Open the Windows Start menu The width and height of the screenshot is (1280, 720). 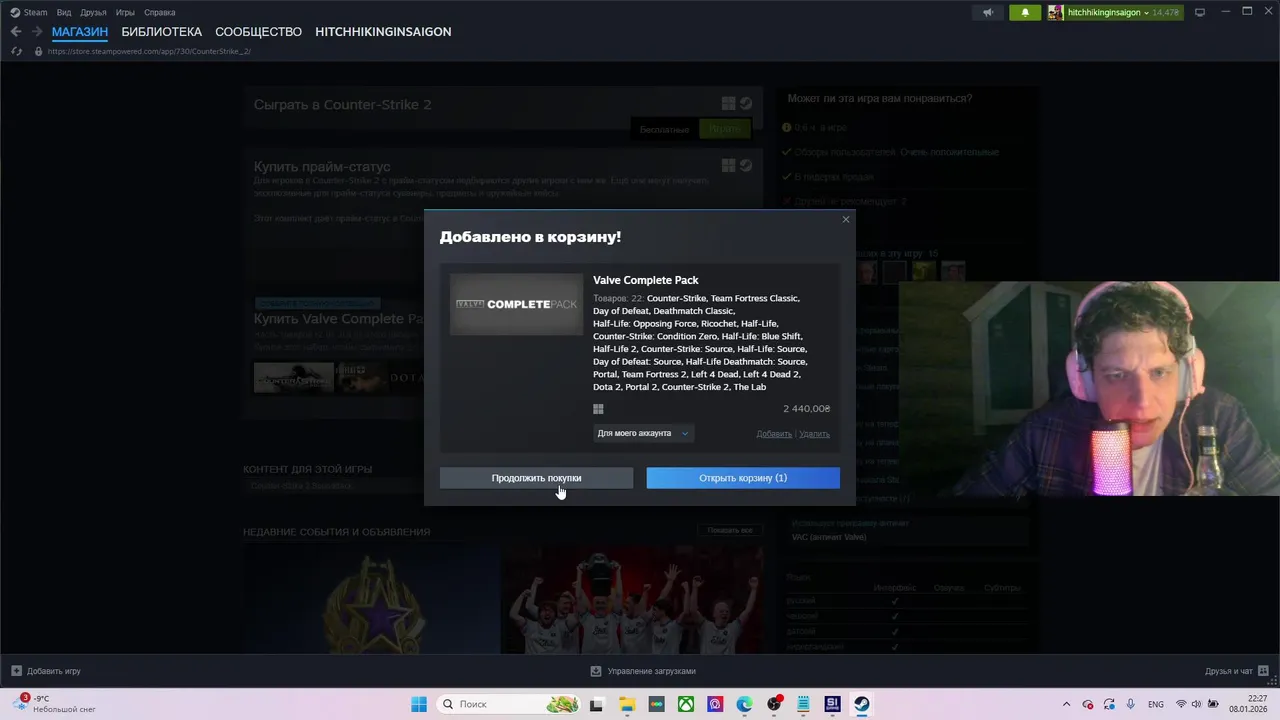pyautogui.click(x=419, y=704)
